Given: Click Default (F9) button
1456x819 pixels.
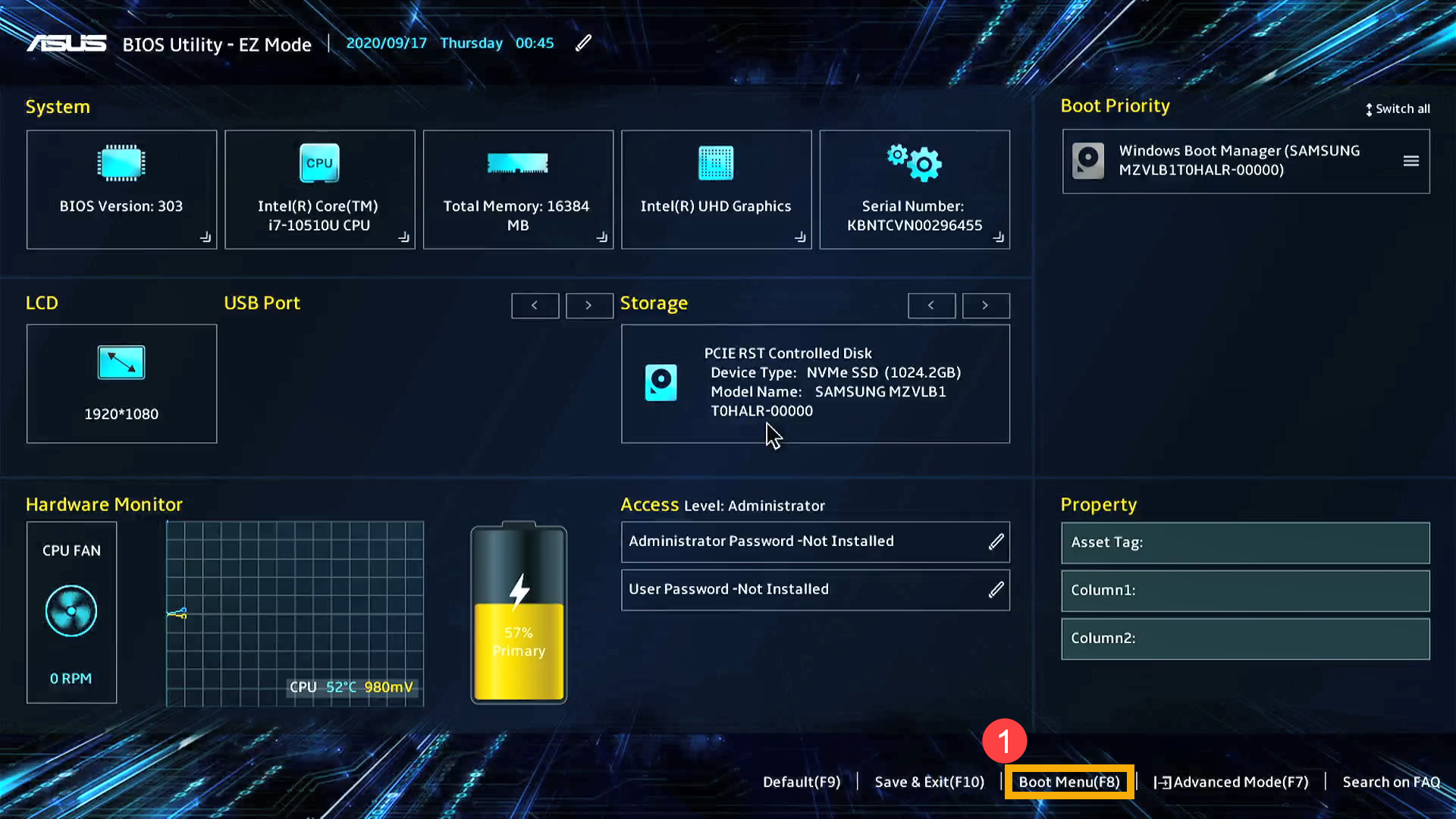Looking at the screenshot, I should coord(802,782).
